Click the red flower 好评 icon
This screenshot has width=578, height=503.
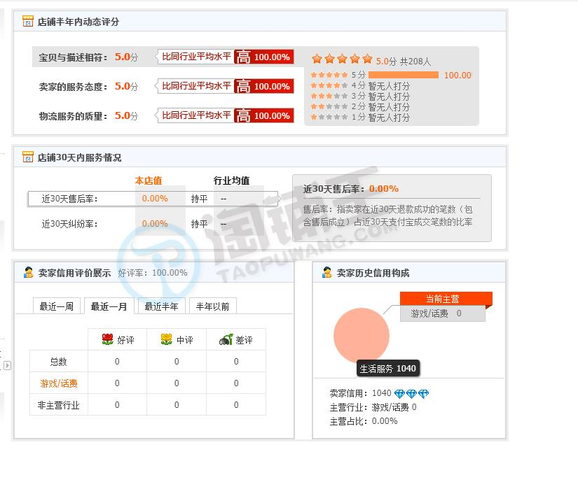(107, 339)
